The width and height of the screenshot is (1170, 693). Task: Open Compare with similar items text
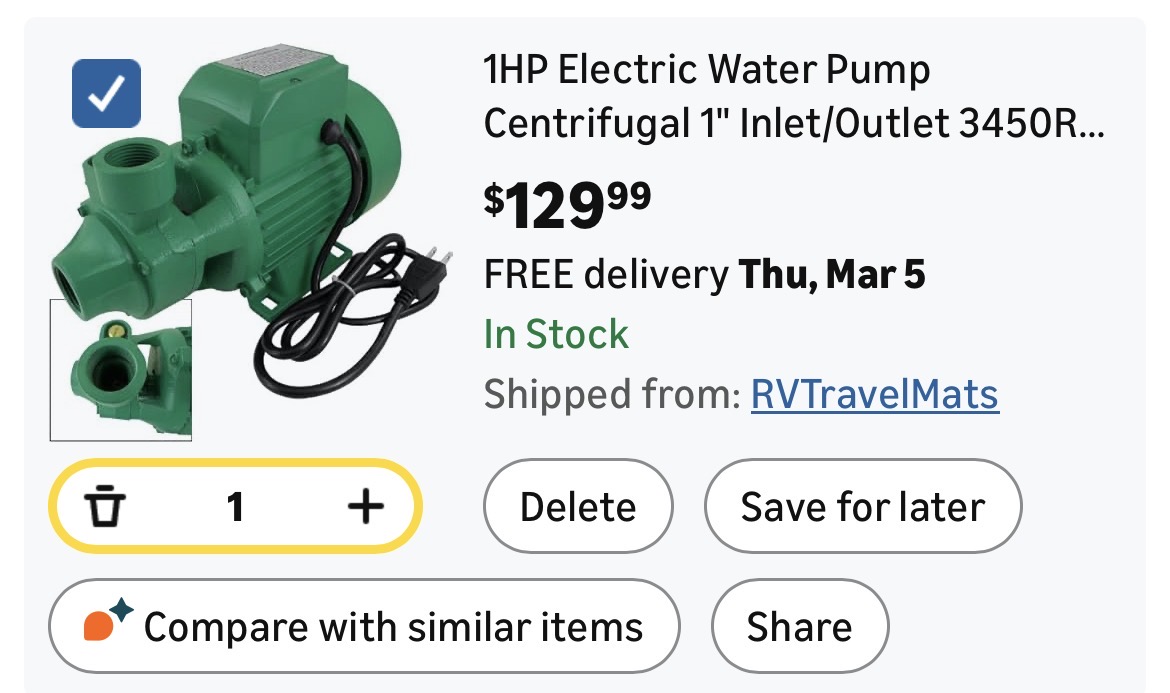pos(393,628)
